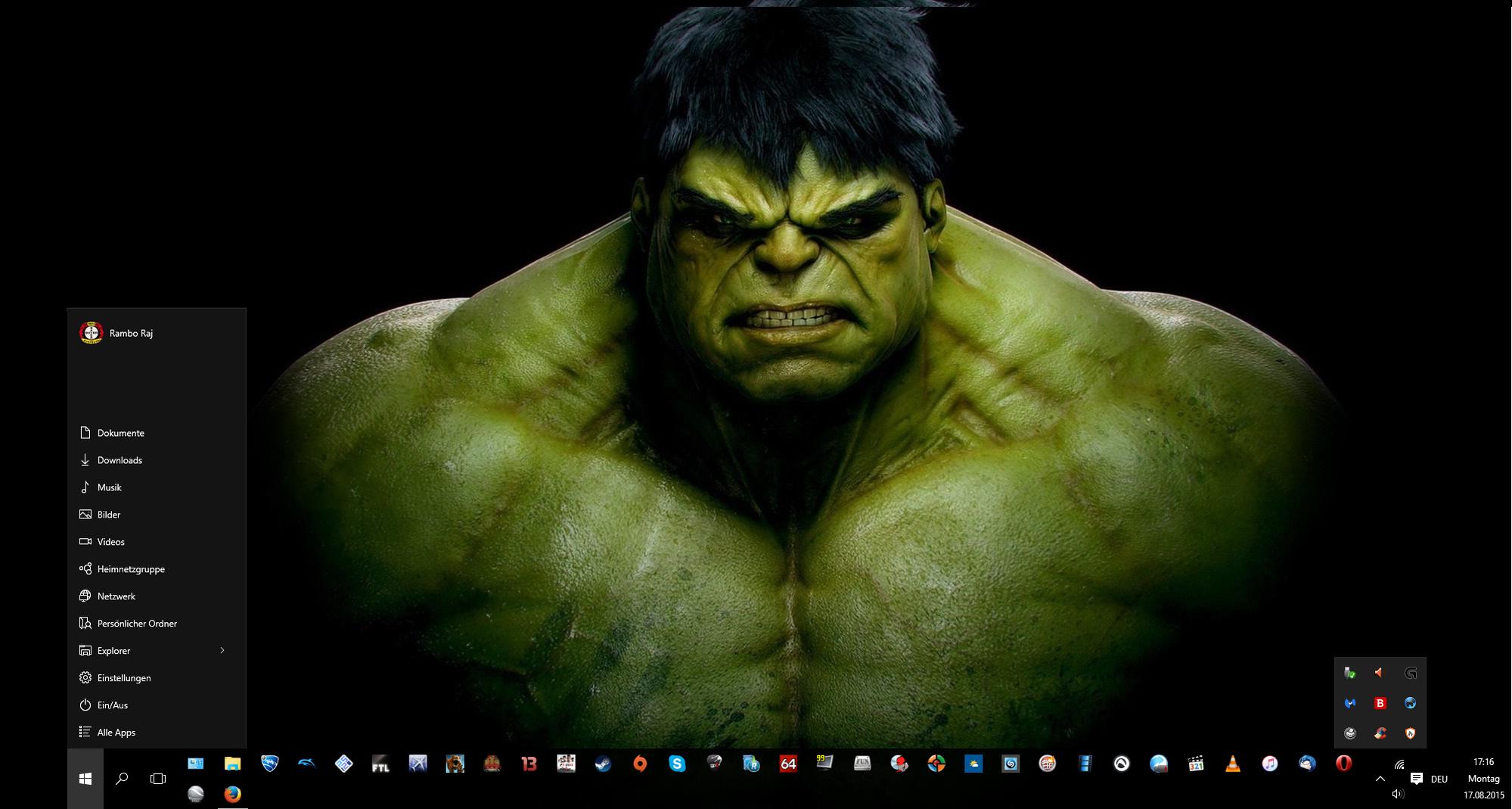This screenshot has width=1512, height=809.
Task: Open Skype from the taskbar
Action: tap(677, 764)
